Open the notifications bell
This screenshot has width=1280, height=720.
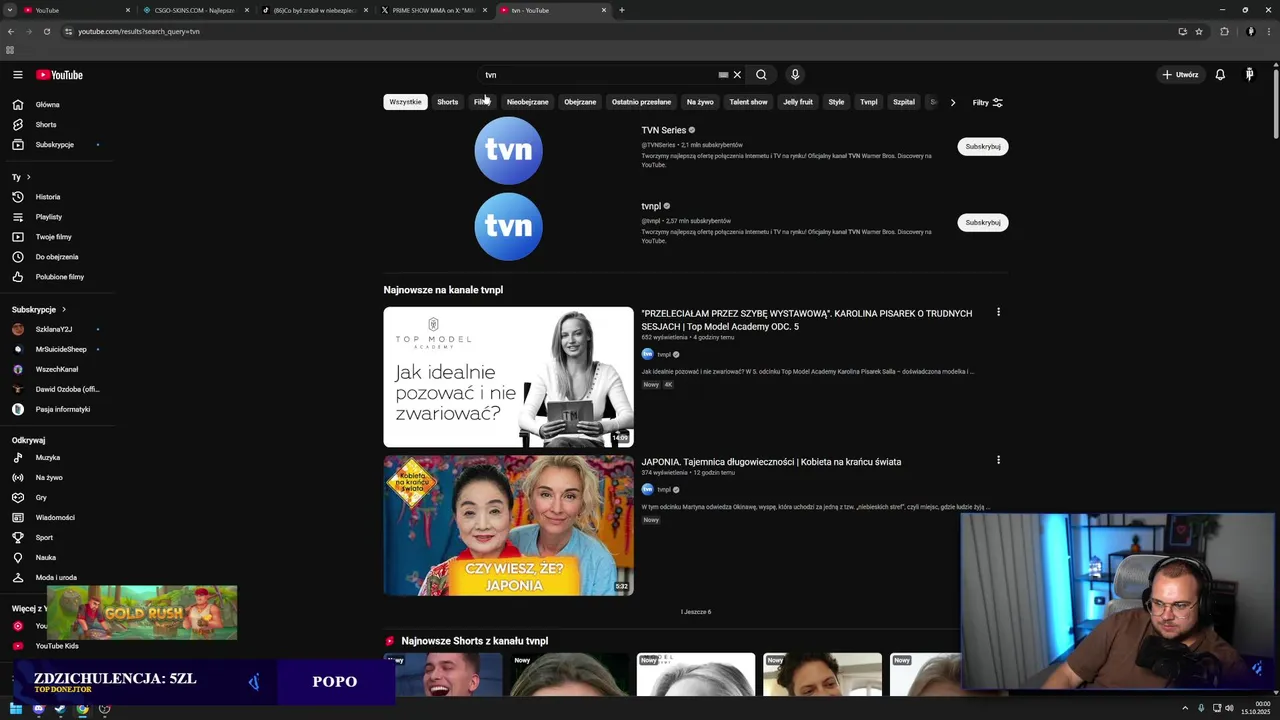click(1220, 75)
